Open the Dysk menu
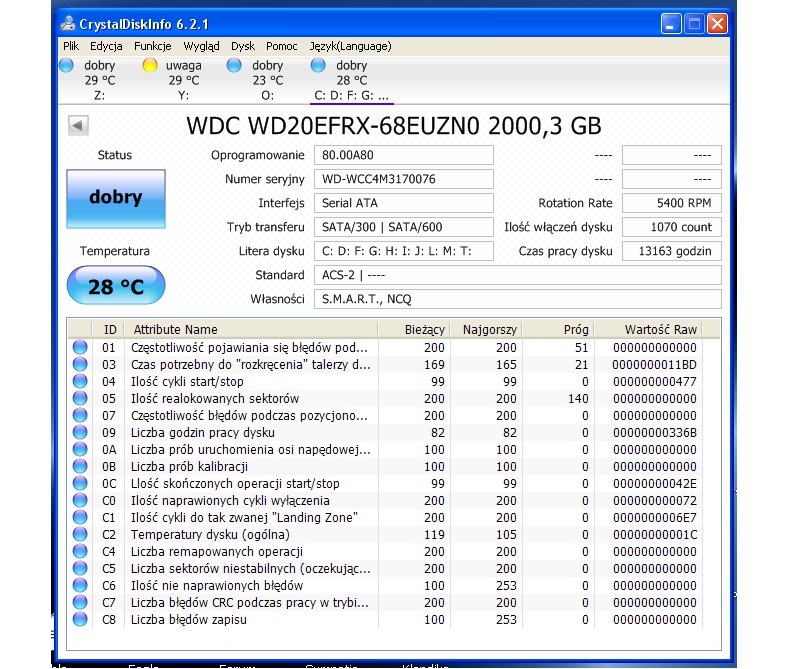800x669 pixels. pos(243,46)
